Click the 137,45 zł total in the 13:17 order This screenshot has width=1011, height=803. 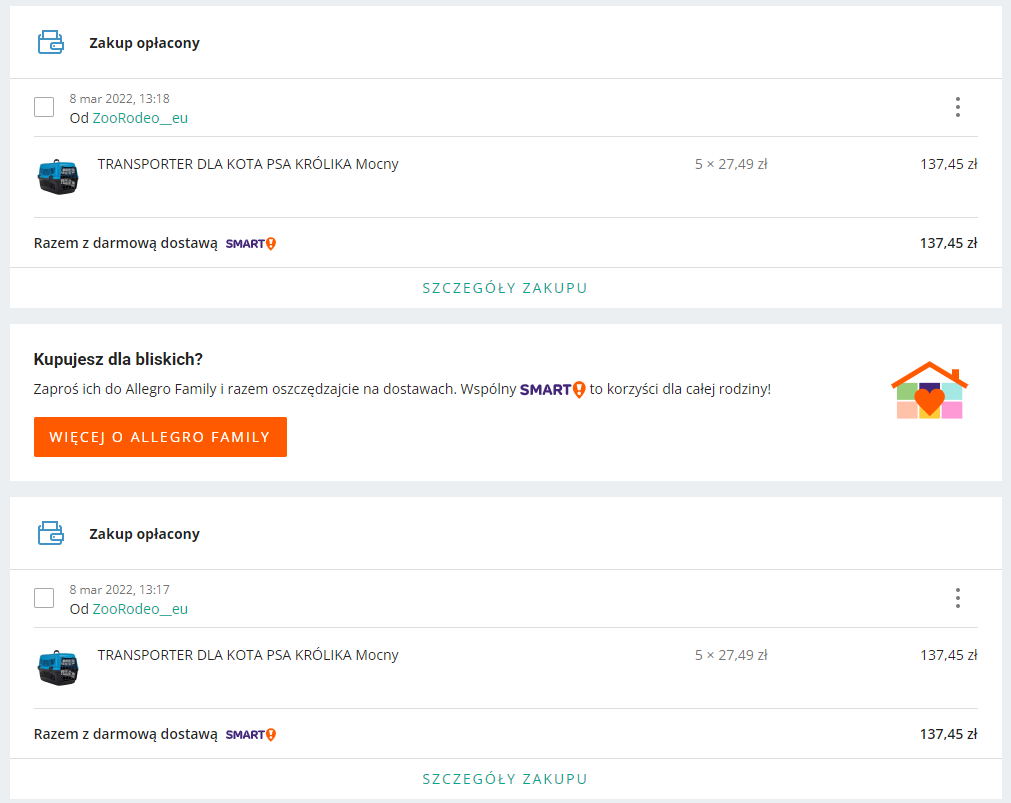click(948, 734)
